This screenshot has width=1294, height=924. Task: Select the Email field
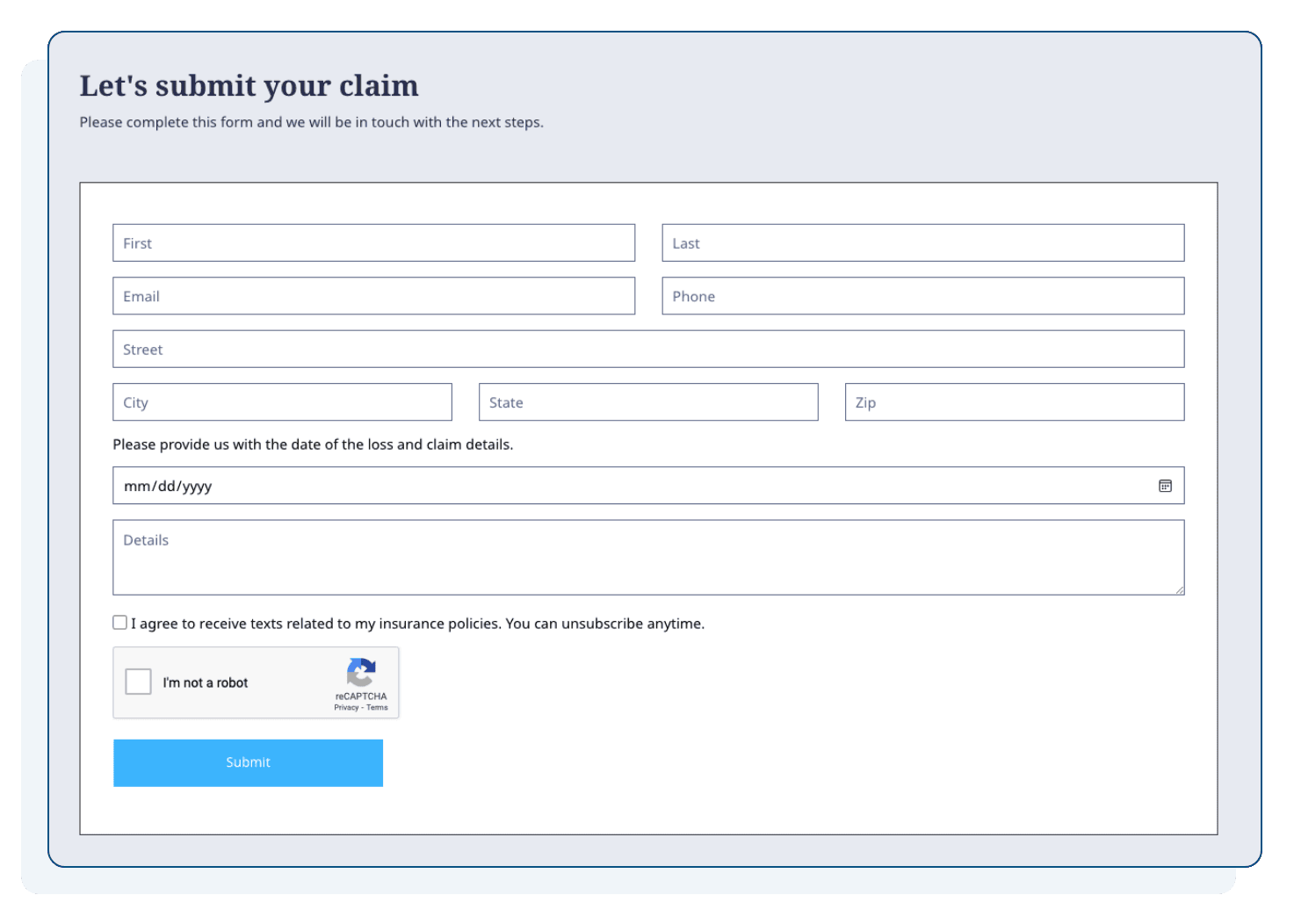pos(373,296)
